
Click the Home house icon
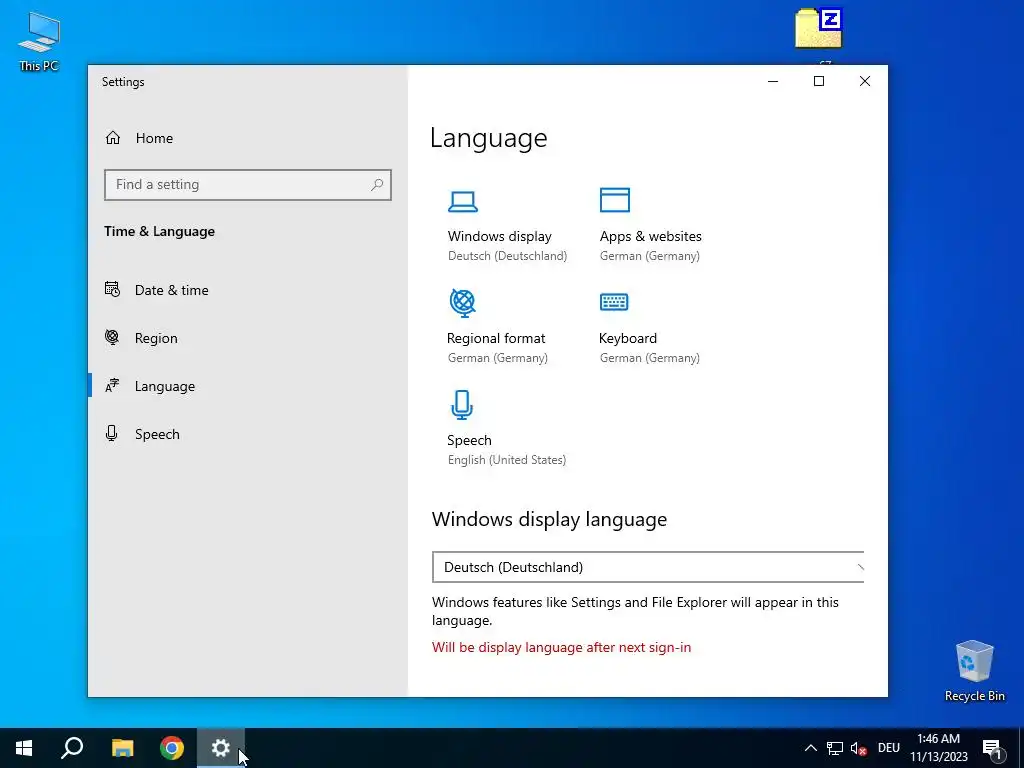coord(113,138)
